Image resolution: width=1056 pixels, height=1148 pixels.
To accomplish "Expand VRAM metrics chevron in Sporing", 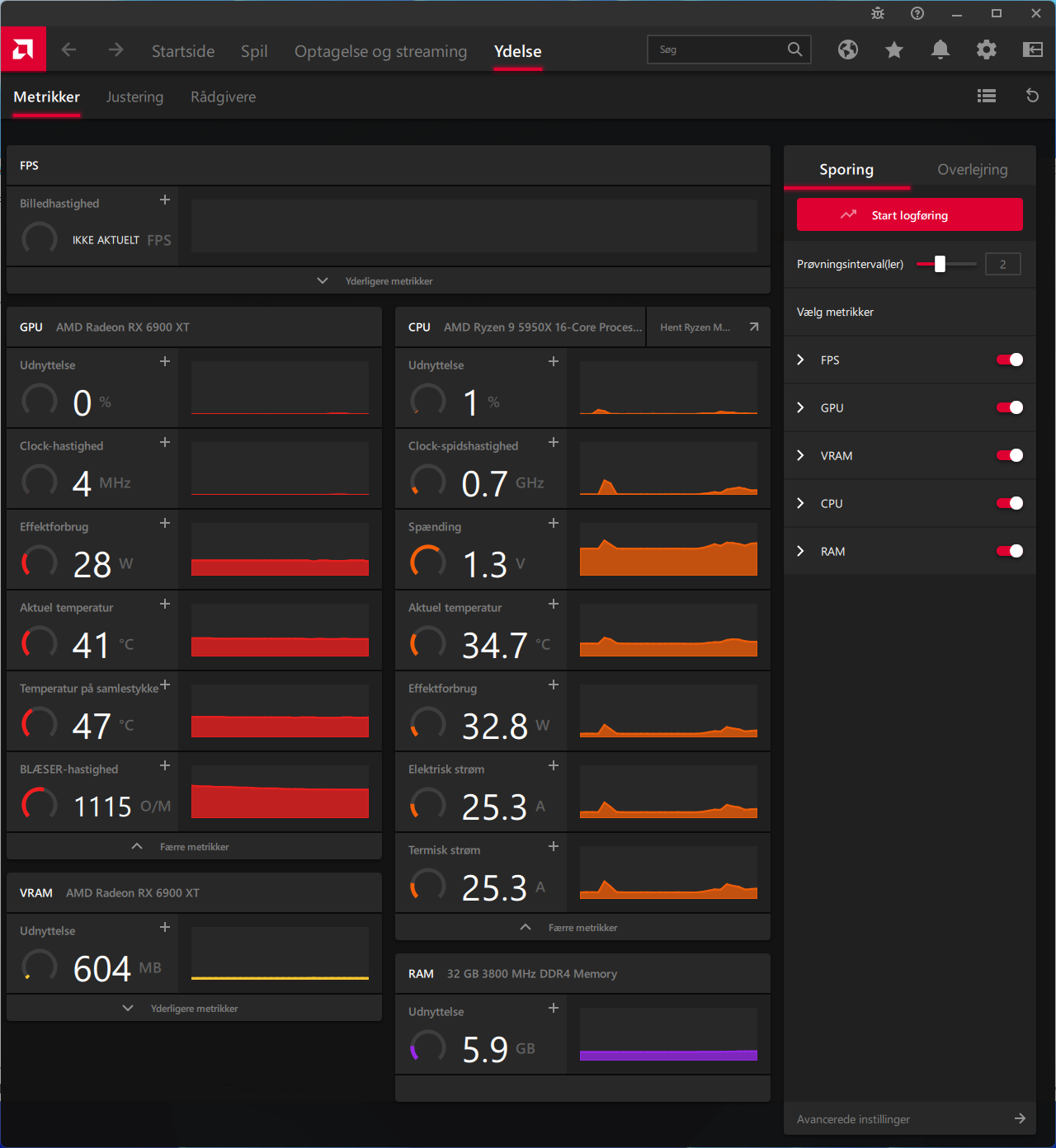I will 800,455.
